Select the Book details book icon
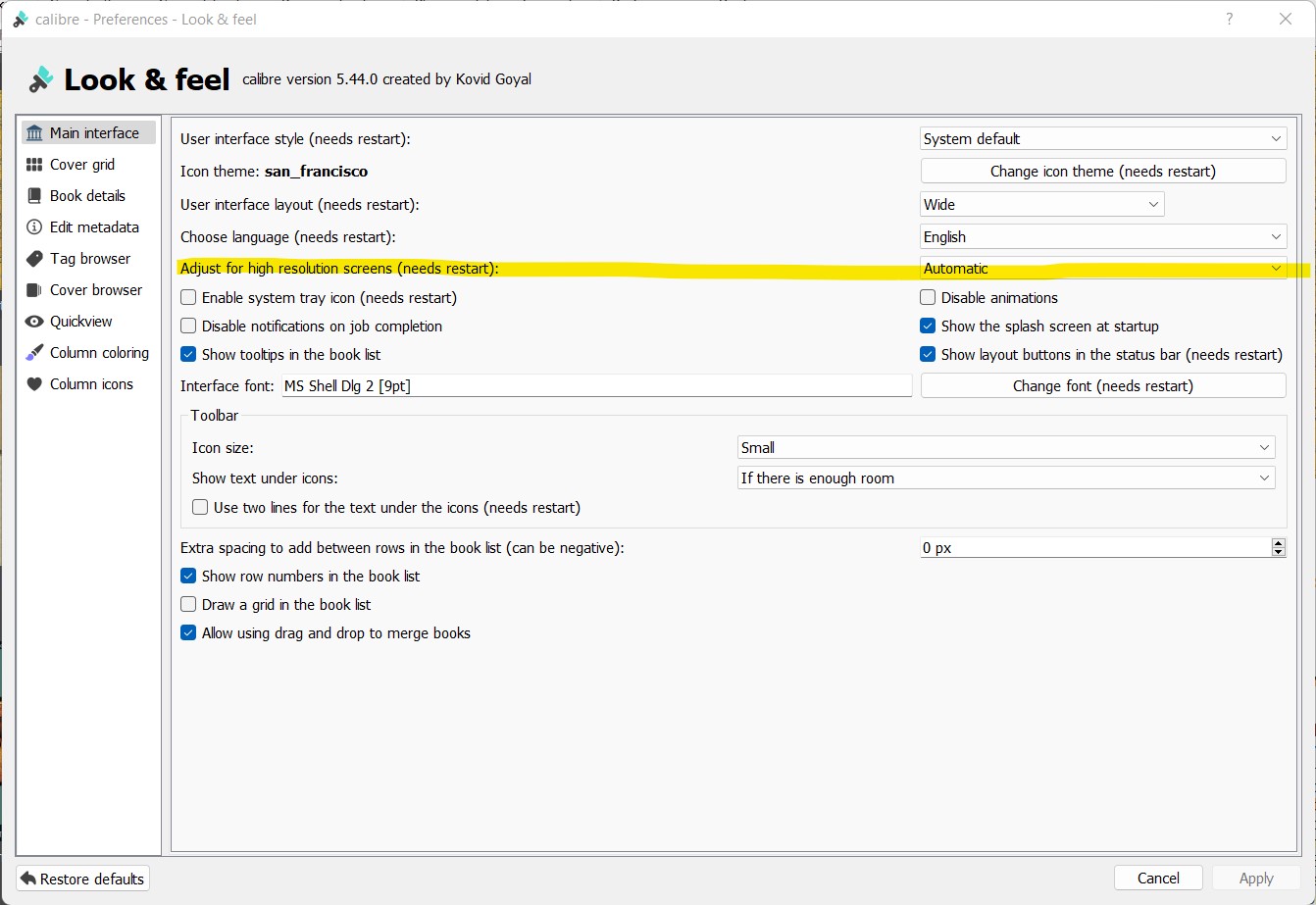 (35, 196)
